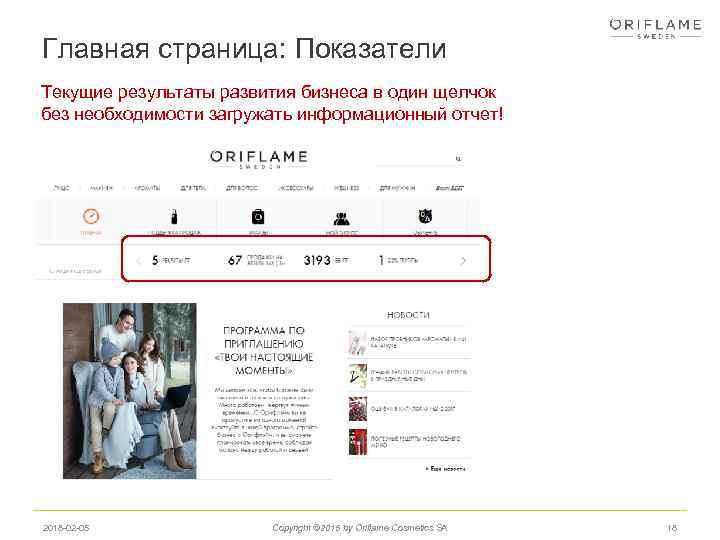
Task: Open the fourth news item with red-black thumbnail
Action: click(x=358, y=442)
